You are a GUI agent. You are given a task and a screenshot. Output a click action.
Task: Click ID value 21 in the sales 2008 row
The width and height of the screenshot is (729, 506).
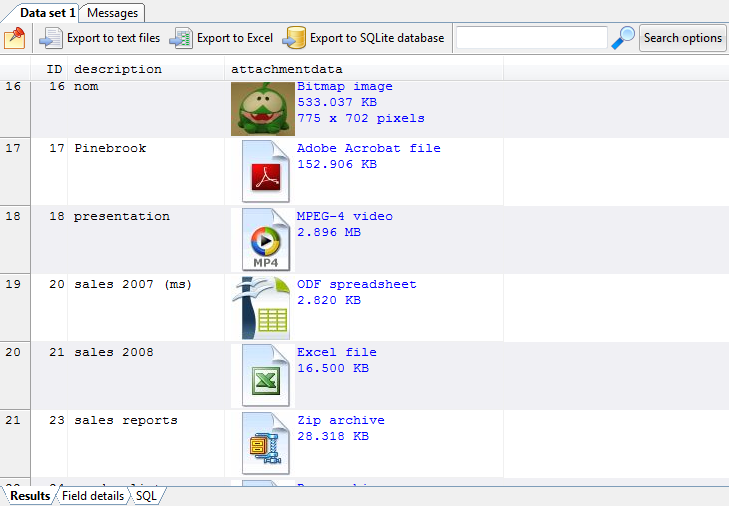tap(57, 353)
